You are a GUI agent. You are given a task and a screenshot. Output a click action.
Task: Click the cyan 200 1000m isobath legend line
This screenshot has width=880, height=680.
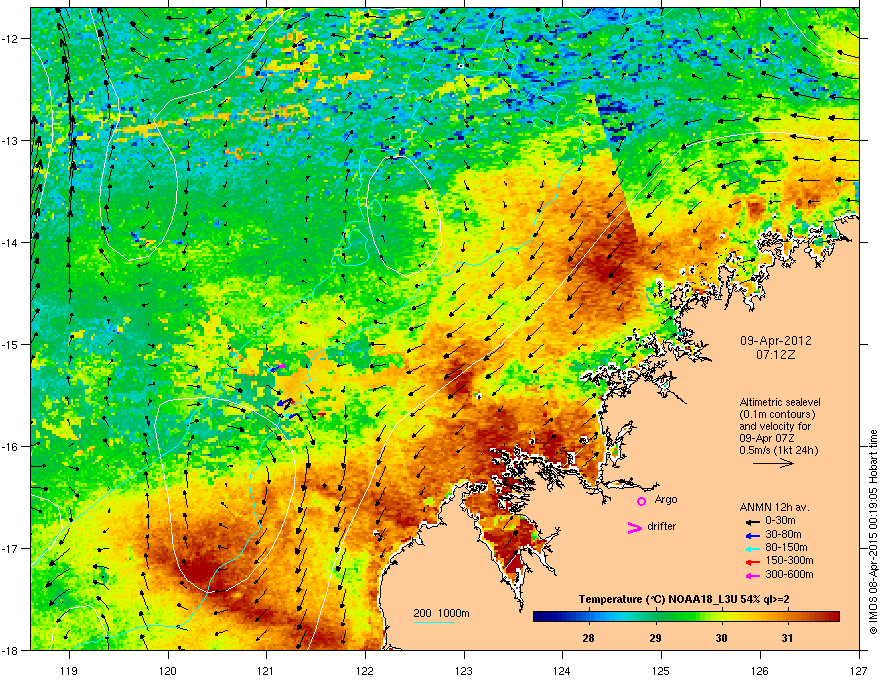434,622
